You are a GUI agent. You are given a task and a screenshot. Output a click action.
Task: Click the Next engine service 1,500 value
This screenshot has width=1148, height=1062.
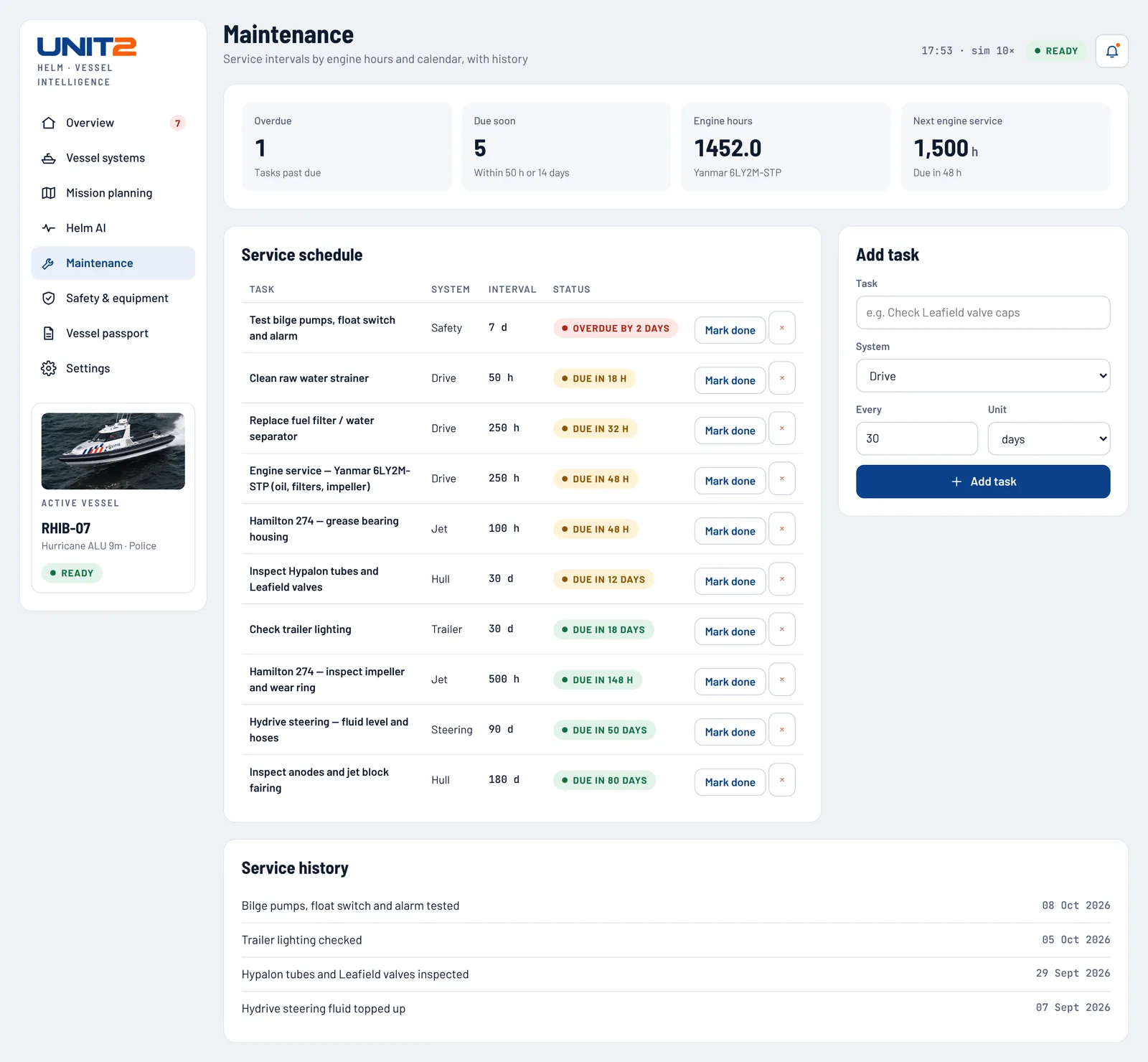pos(946,149)
